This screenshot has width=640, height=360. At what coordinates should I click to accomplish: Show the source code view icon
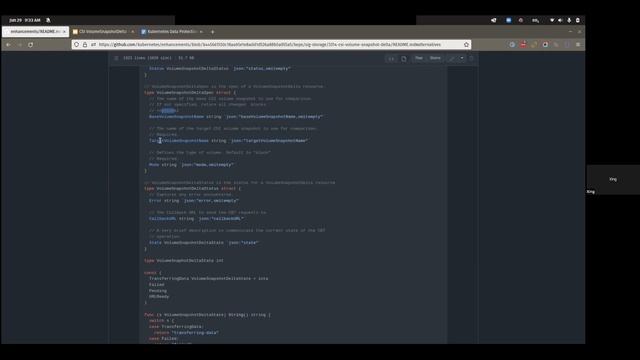[391, 58]
